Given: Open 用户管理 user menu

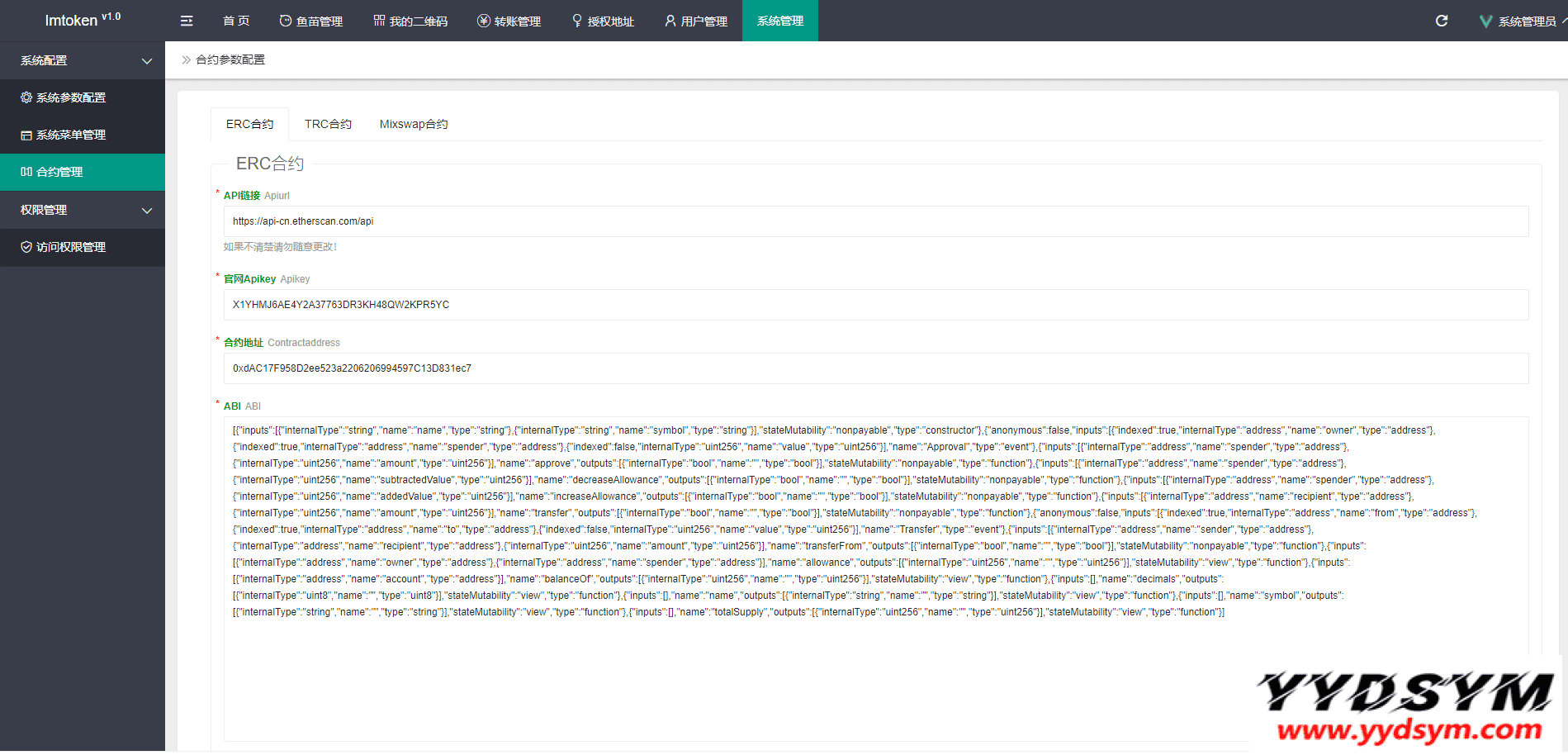Looking at the screenshot, I should pyautogui.click(x=696, y=21).
